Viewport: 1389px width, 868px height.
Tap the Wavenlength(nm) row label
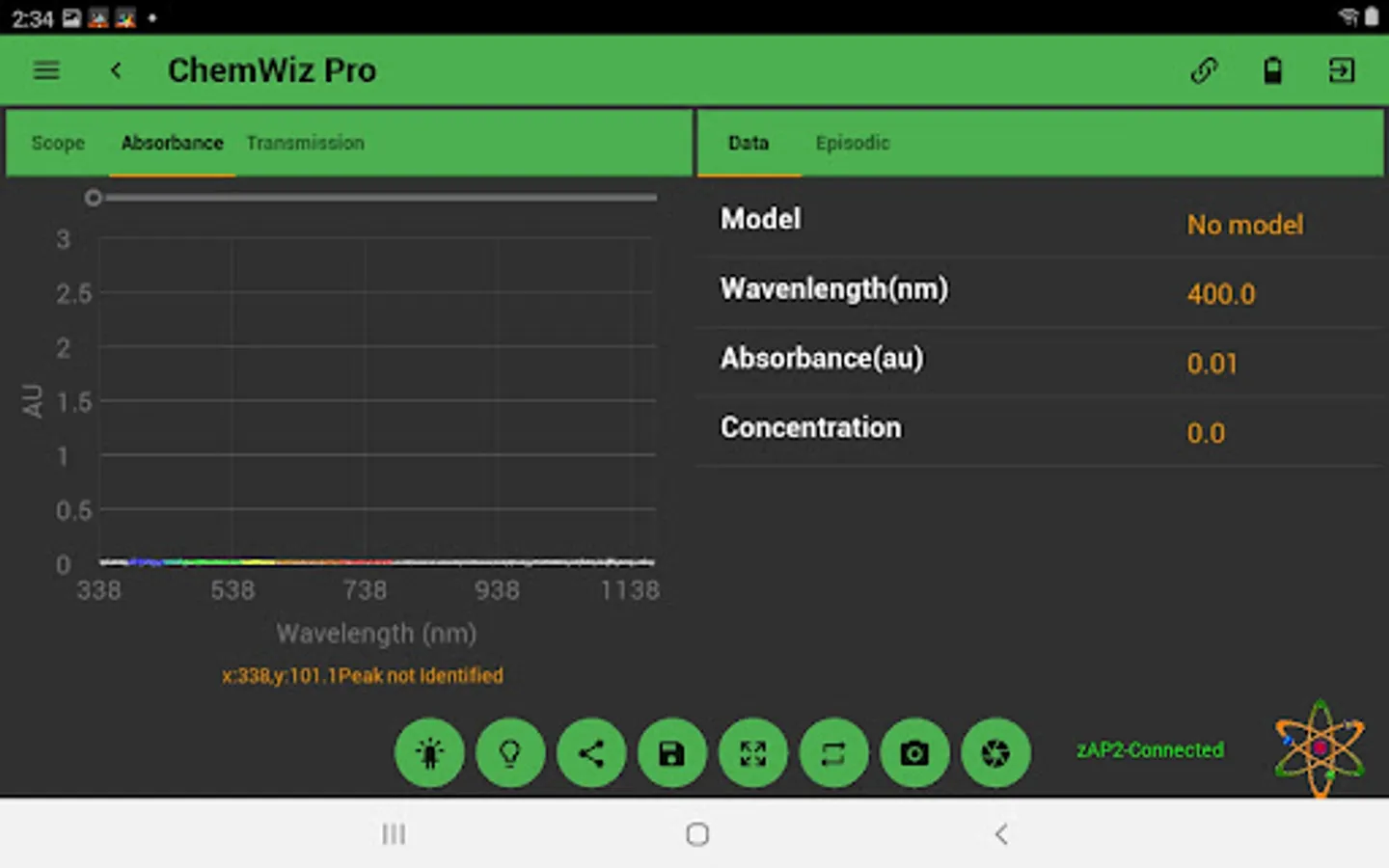coord(834,288)
